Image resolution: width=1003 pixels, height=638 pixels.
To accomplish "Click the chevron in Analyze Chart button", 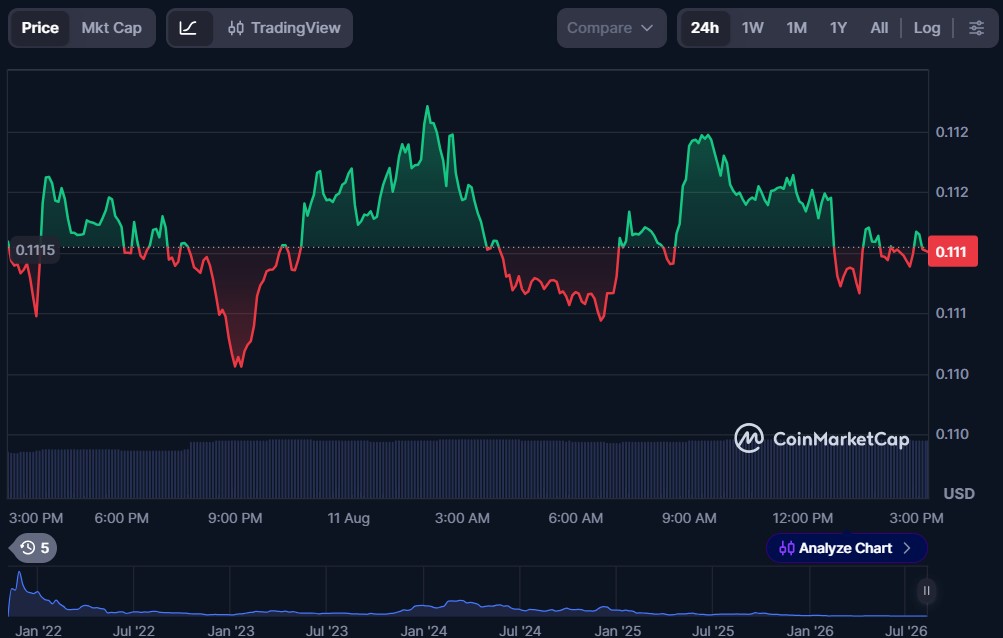I will tap(906, 548).
